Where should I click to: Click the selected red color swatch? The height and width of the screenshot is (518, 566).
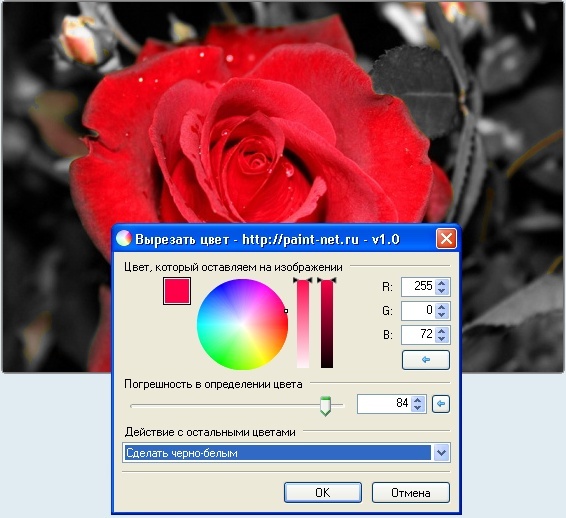(x=177, y=291)
